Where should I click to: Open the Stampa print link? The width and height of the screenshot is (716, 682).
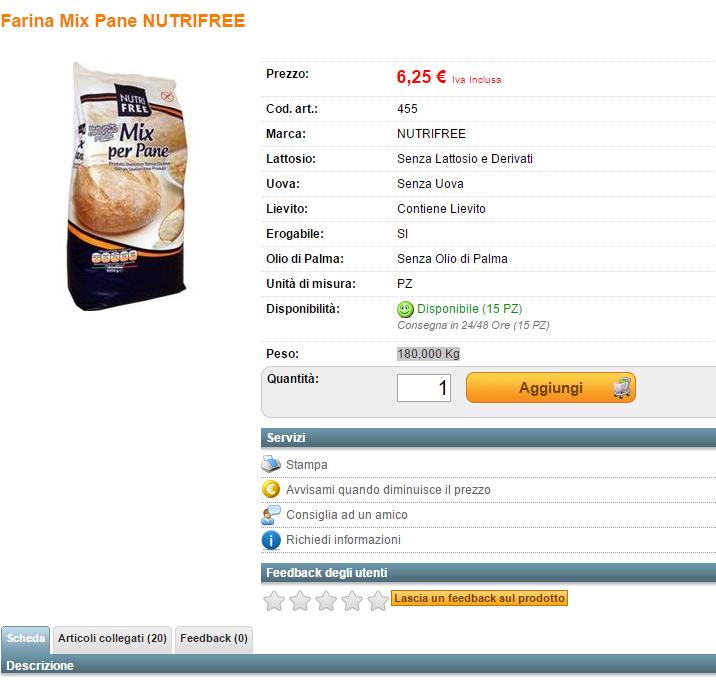coord(306,465)
